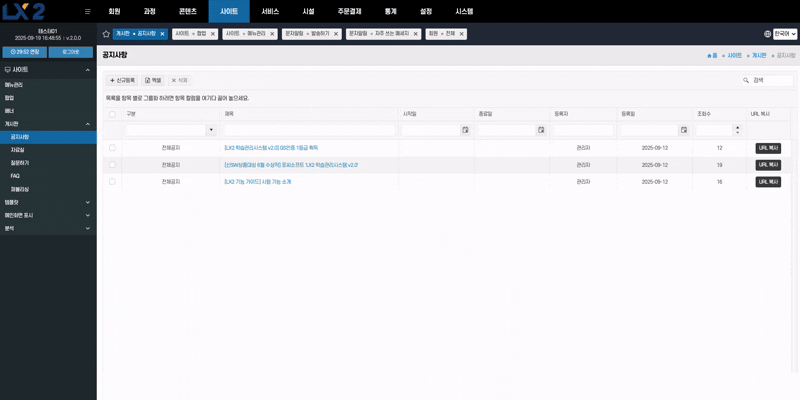Close the 회원 > 전체 tab

click(463, 34)
